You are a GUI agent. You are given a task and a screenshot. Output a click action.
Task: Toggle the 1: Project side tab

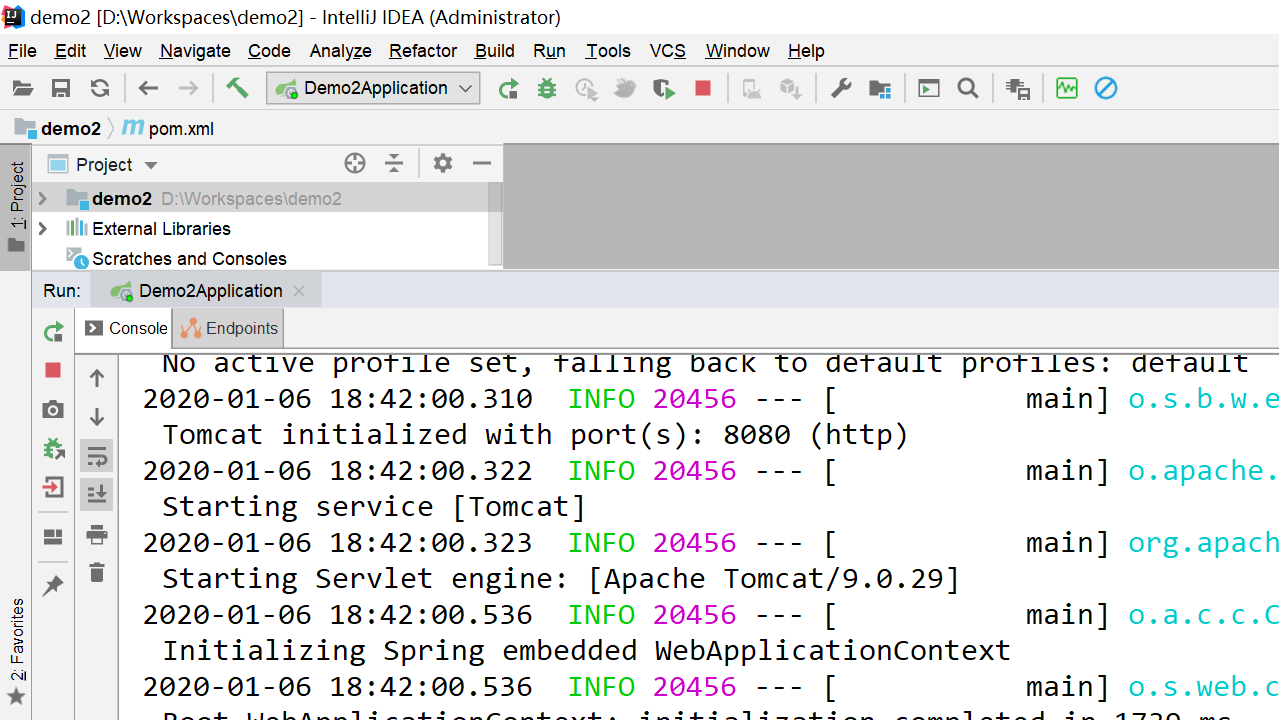16,207
